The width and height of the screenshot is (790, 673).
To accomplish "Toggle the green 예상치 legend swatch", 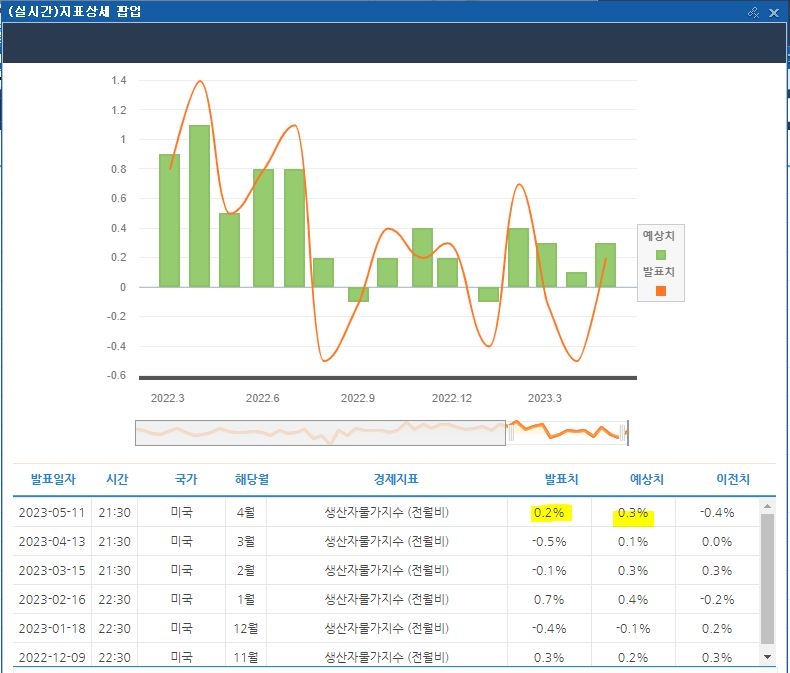I will click(661, 255).
